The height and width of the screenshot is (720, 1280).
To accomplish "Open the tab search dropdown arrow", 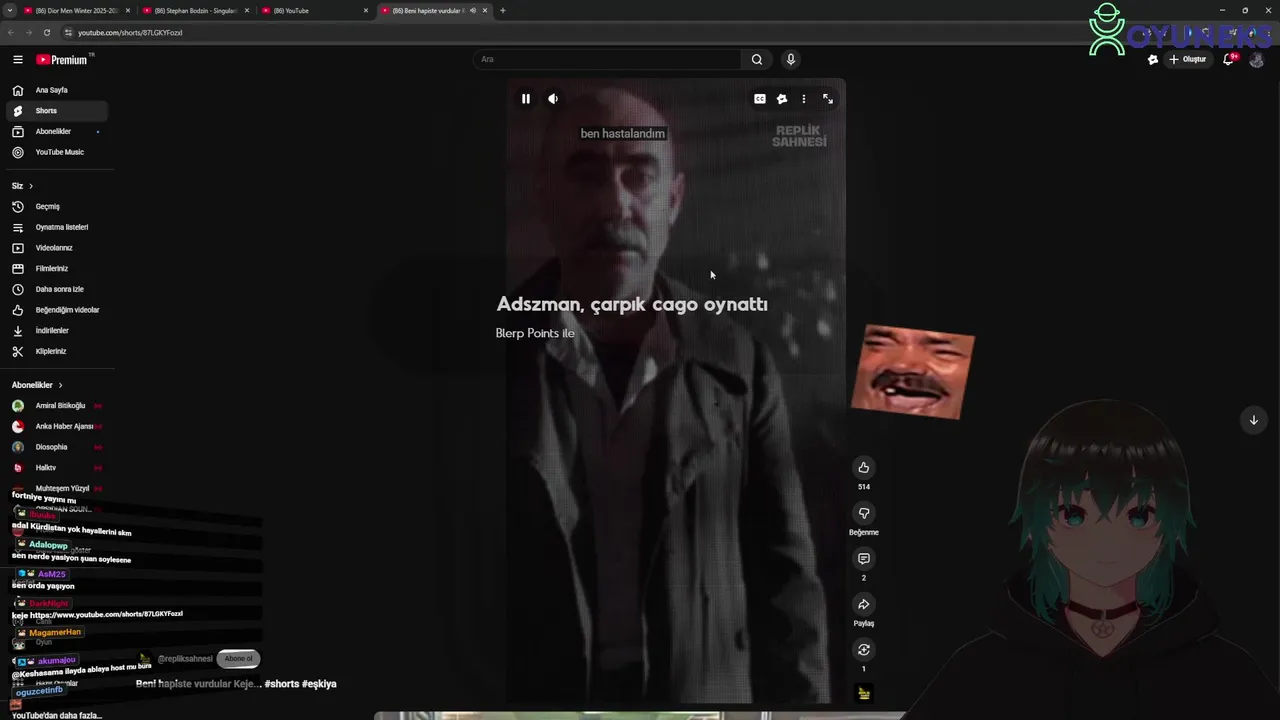I will click(8, 10).
